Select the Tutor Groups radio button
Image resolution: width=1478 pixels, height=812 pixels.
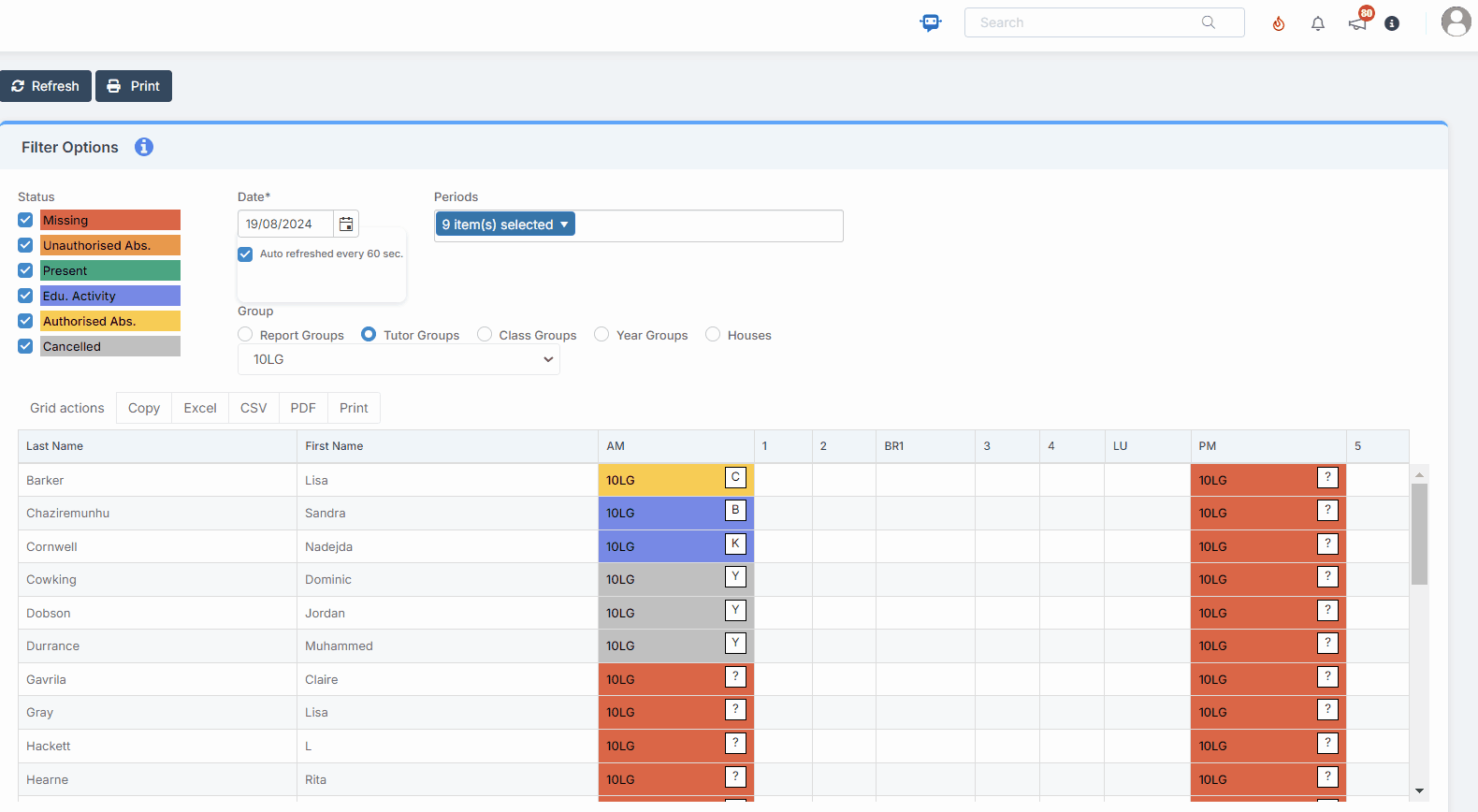pyautogui.click(x=369, y=334)
